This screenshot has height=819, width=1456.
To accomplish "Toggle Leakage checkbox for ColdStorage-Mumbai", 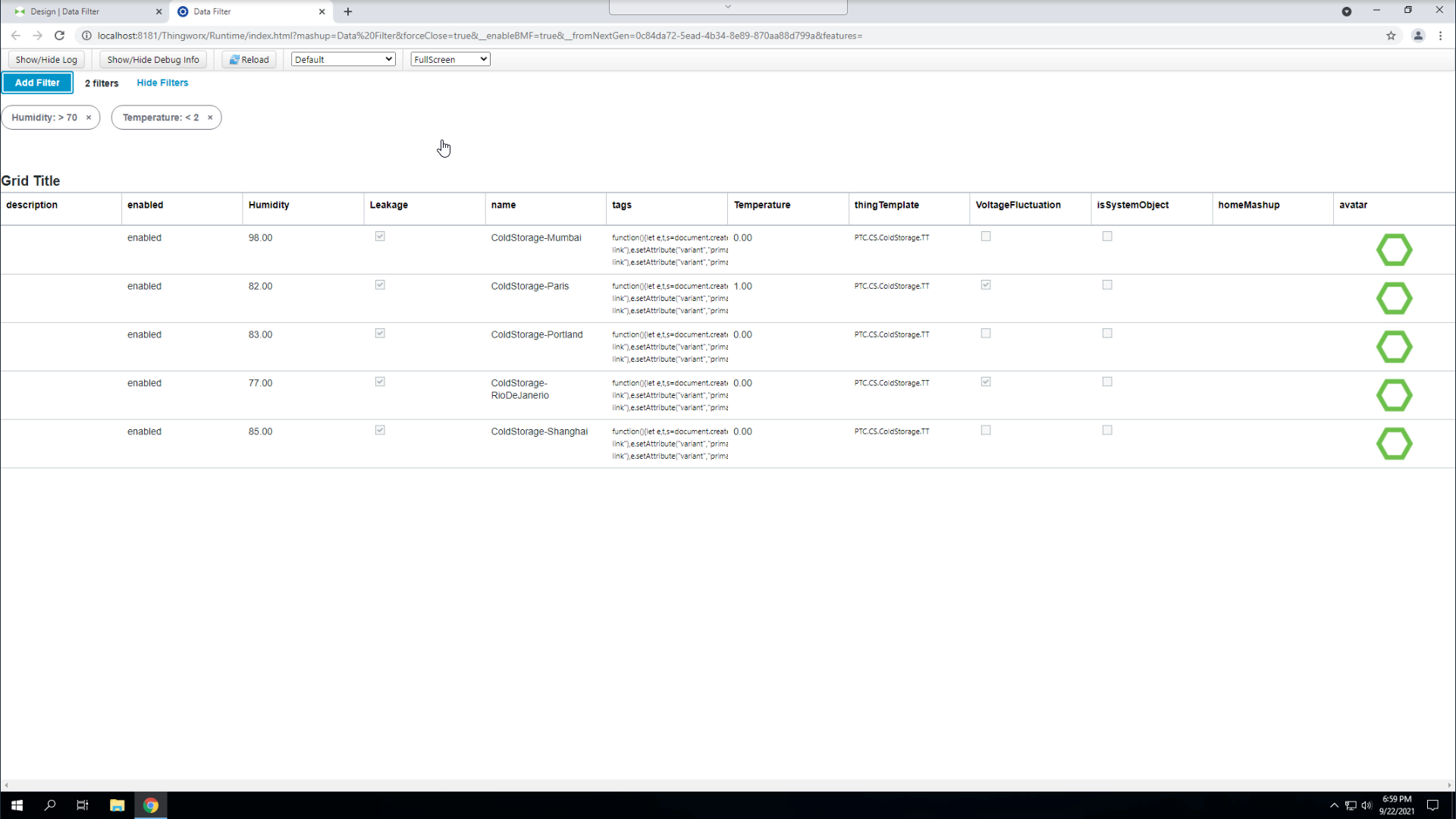I will (380, 237).
